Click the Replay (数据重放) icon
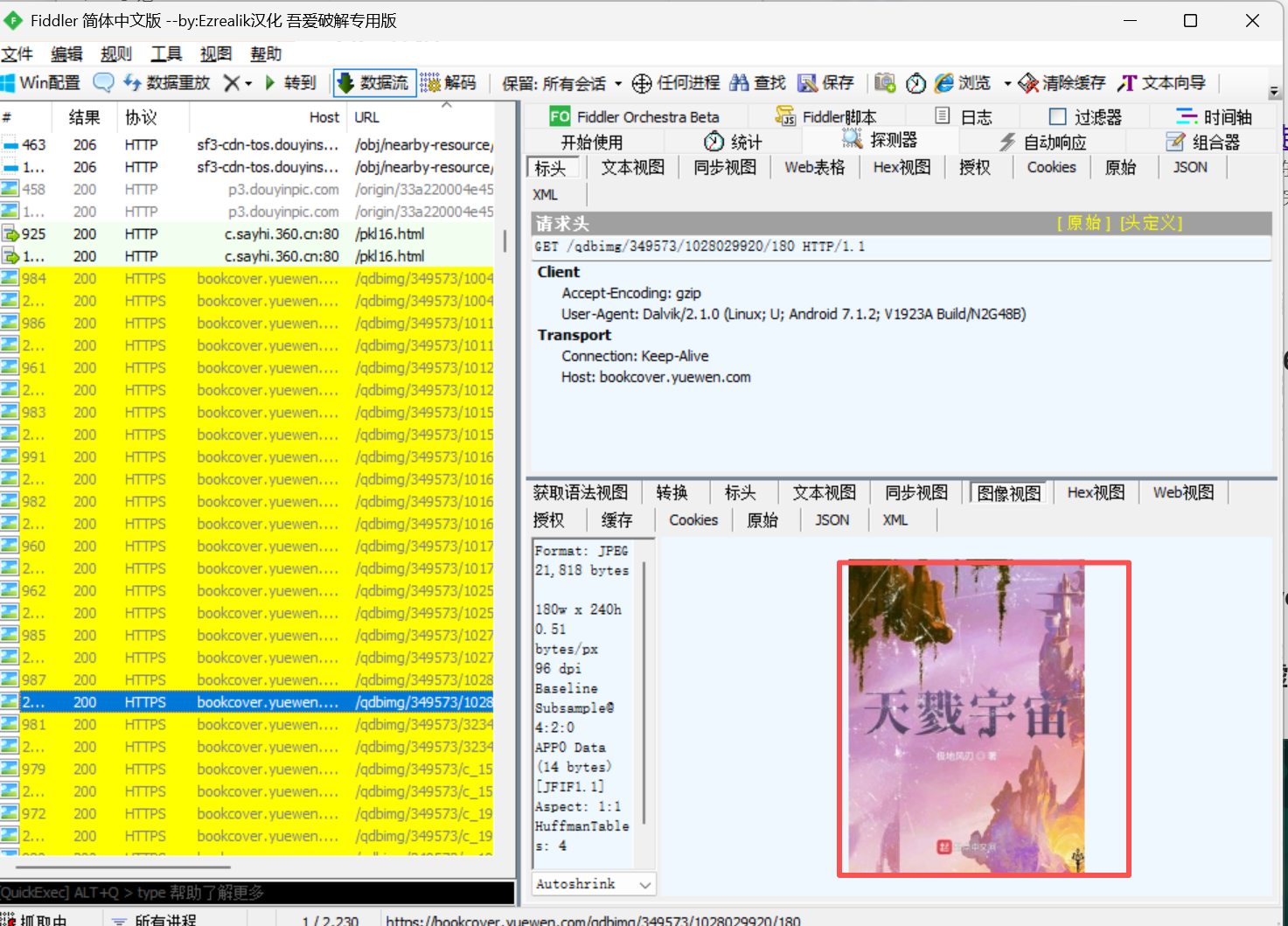 [132, 83]
